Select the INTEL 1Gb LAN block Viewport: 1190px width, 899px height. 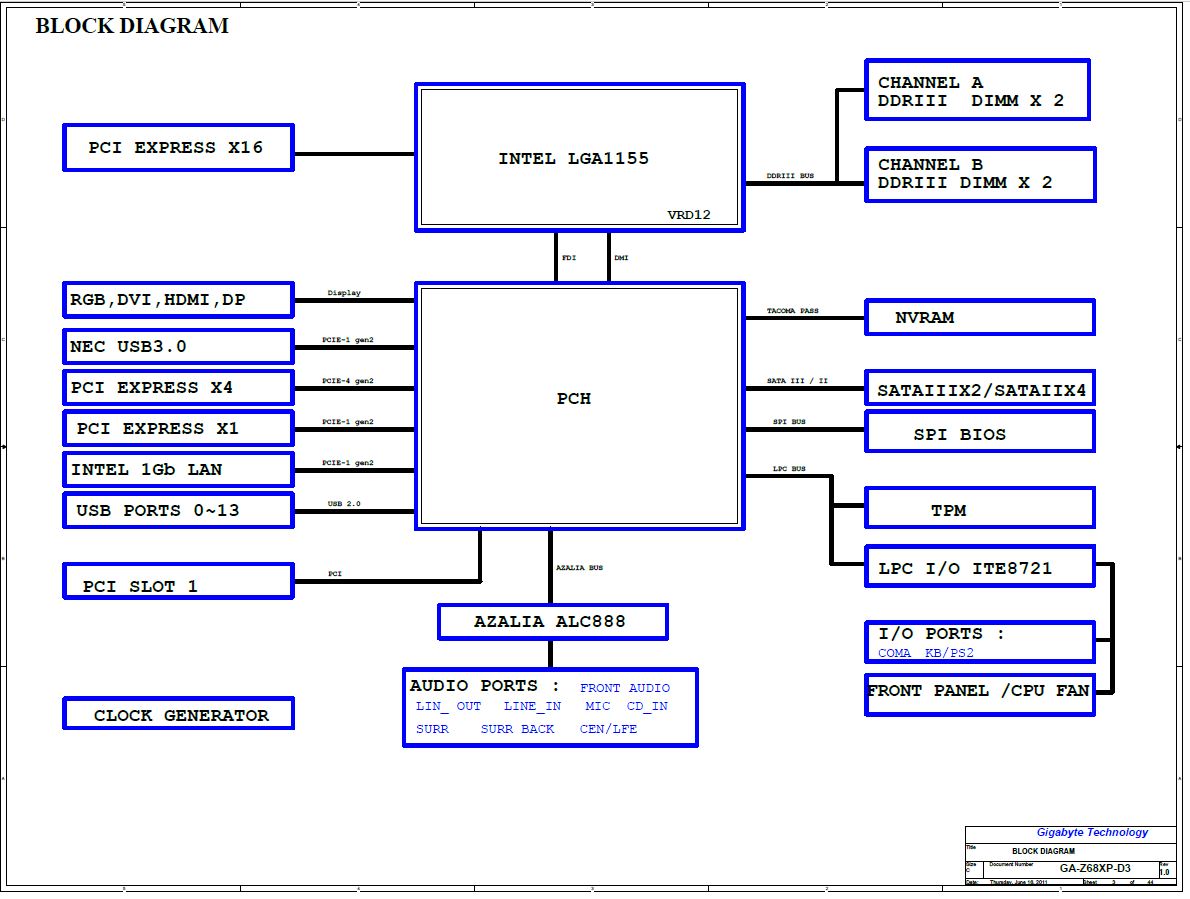178,470
